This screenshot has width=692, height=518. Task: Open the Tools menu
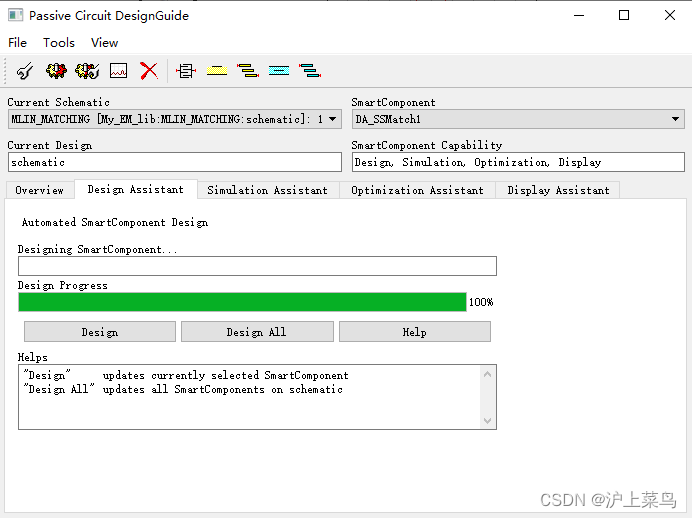coord(59,43)
